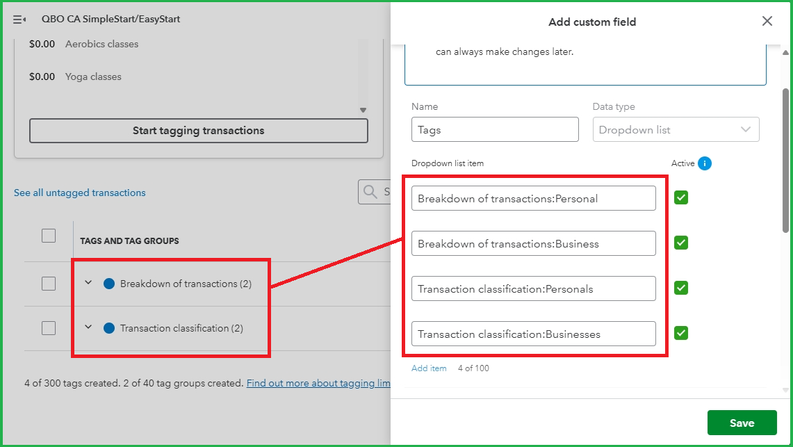Click the tag search magnifier icon
Screen dimensions: 793x447
pyautogui.click(x=371, y=192)
